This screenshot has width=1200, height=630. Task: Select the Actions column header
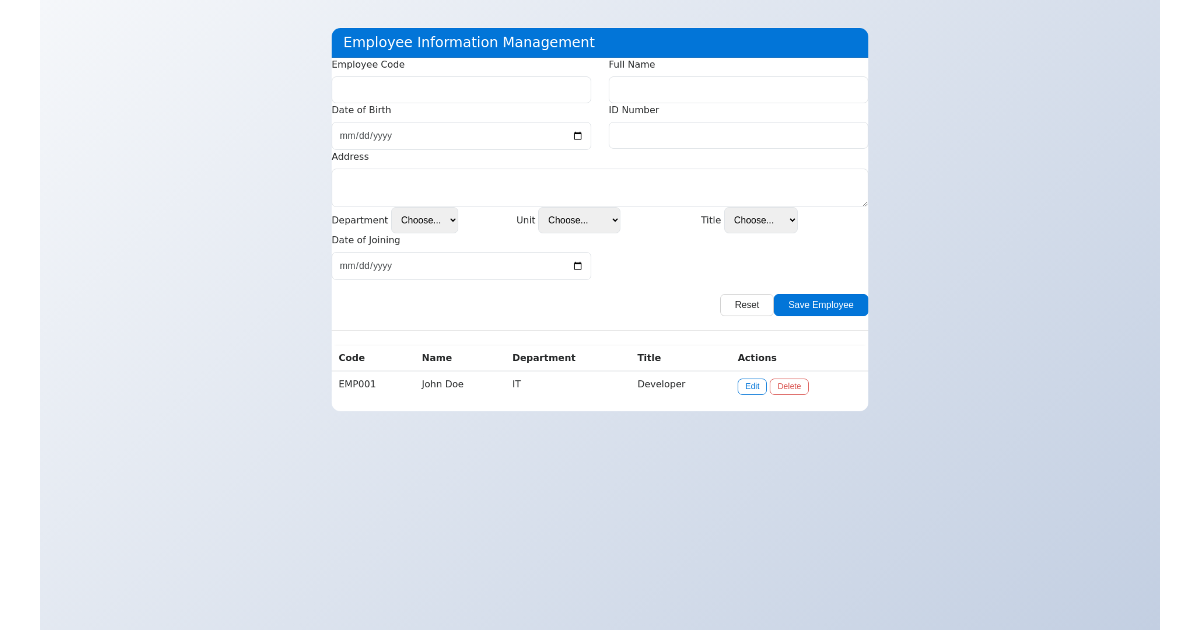[757, 357]
